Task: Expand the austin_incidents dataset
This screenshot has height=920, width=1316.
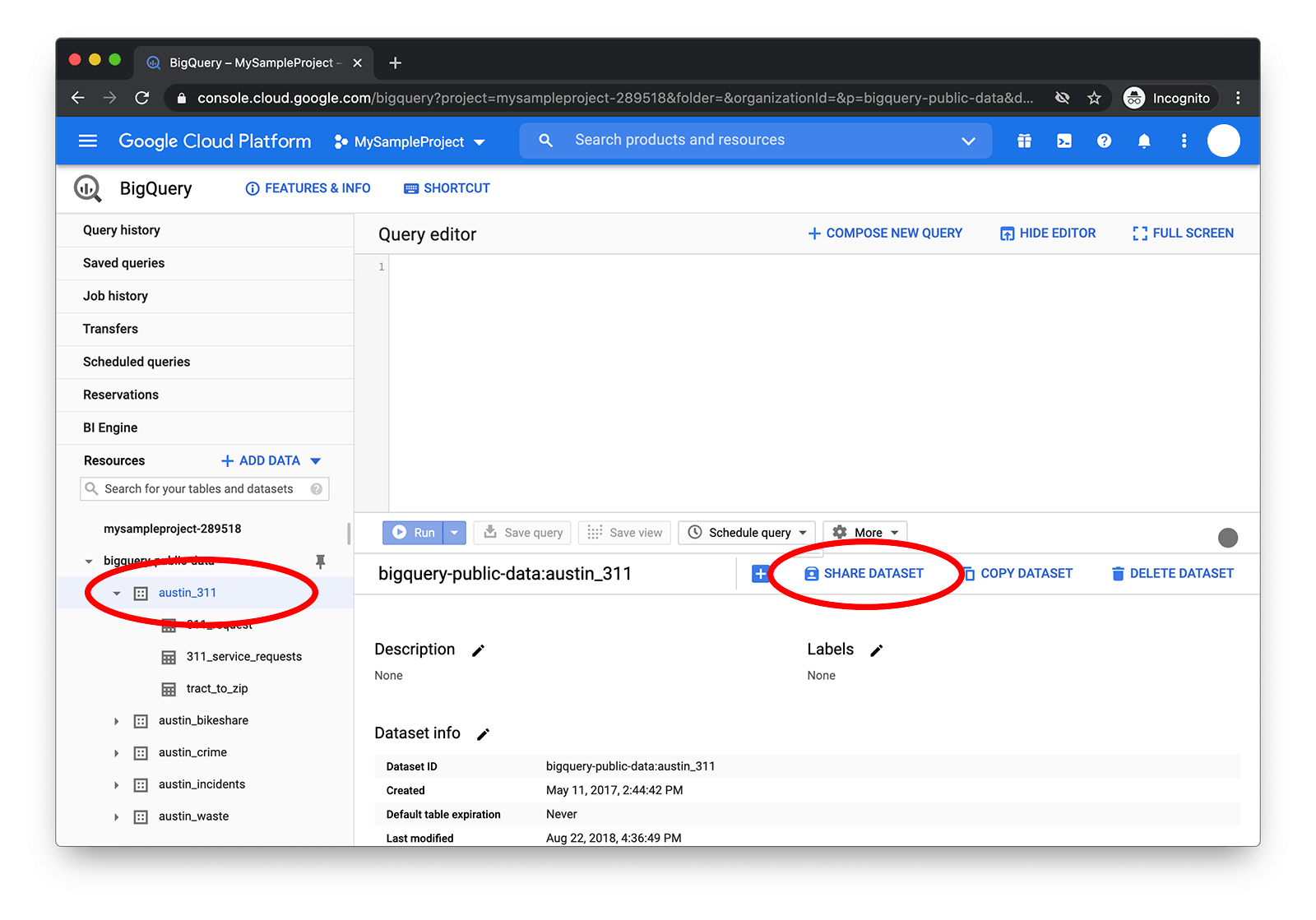Action: pos(117,785)
